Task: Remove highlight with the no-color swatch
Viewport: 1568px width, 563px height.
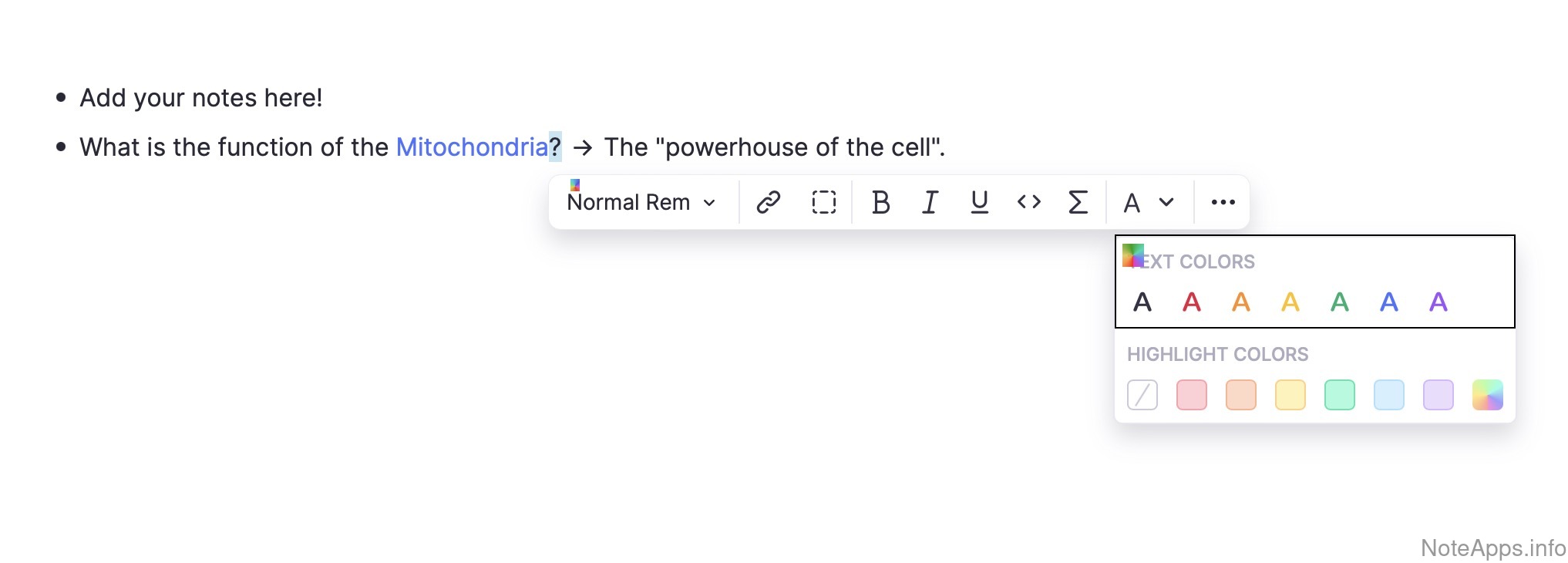Action: point(1142,395)
